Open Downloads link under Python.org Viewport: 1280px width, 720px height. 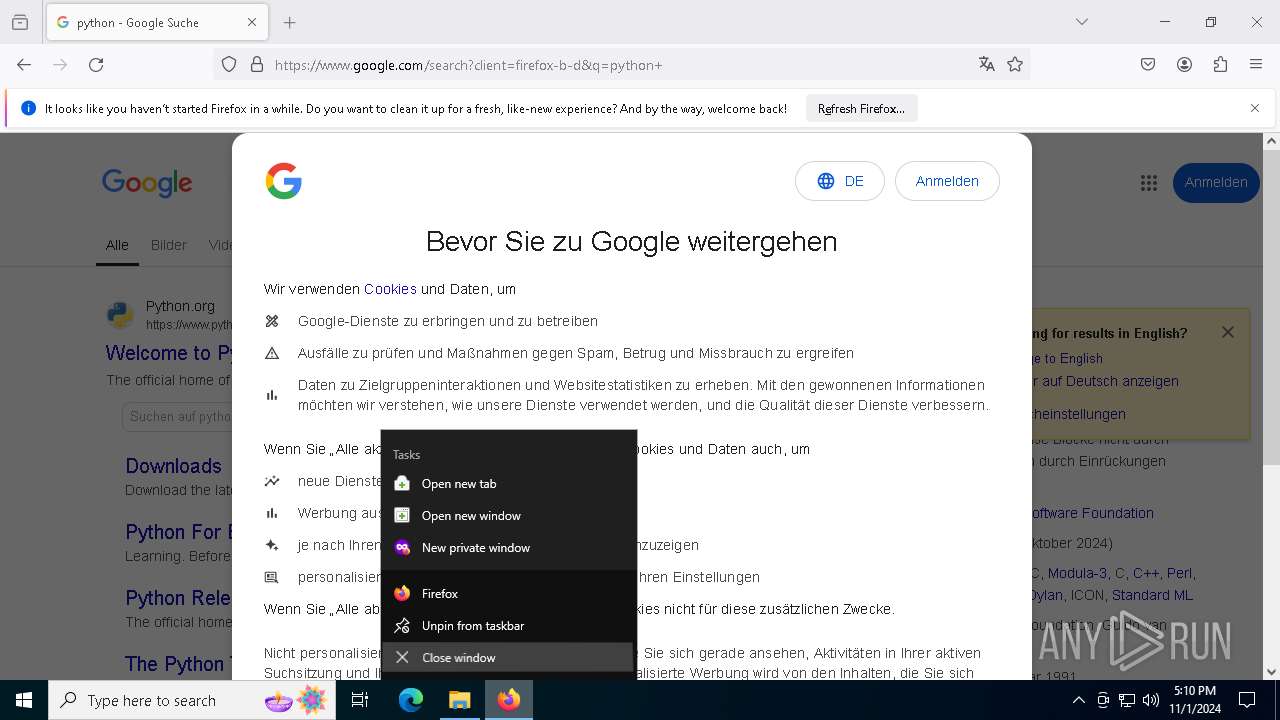(x=173, y=466)
